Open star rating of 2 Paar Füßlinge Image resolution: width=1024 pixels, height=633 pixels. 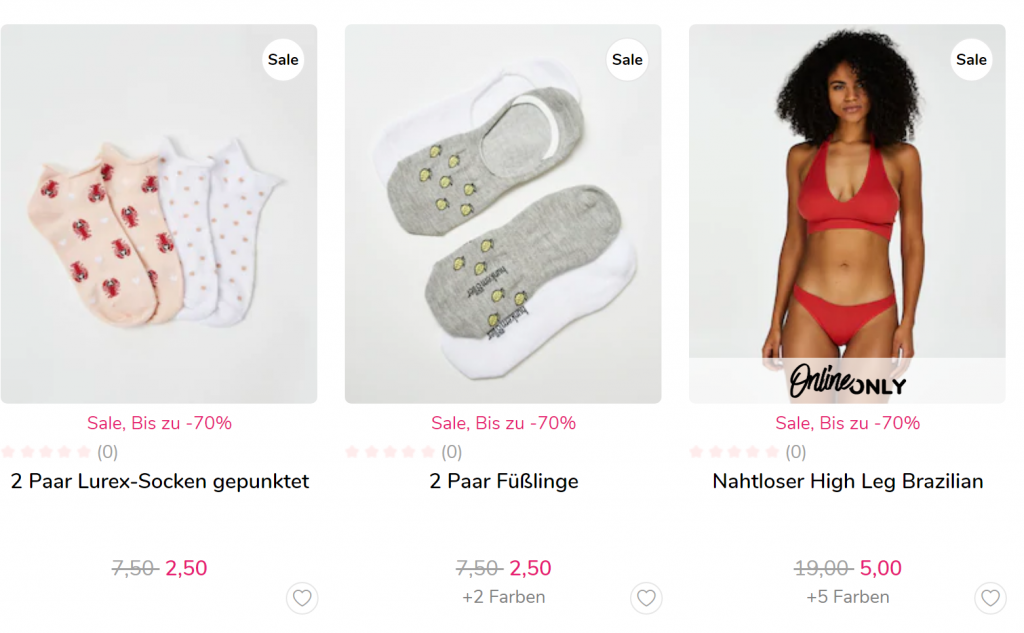391,452
